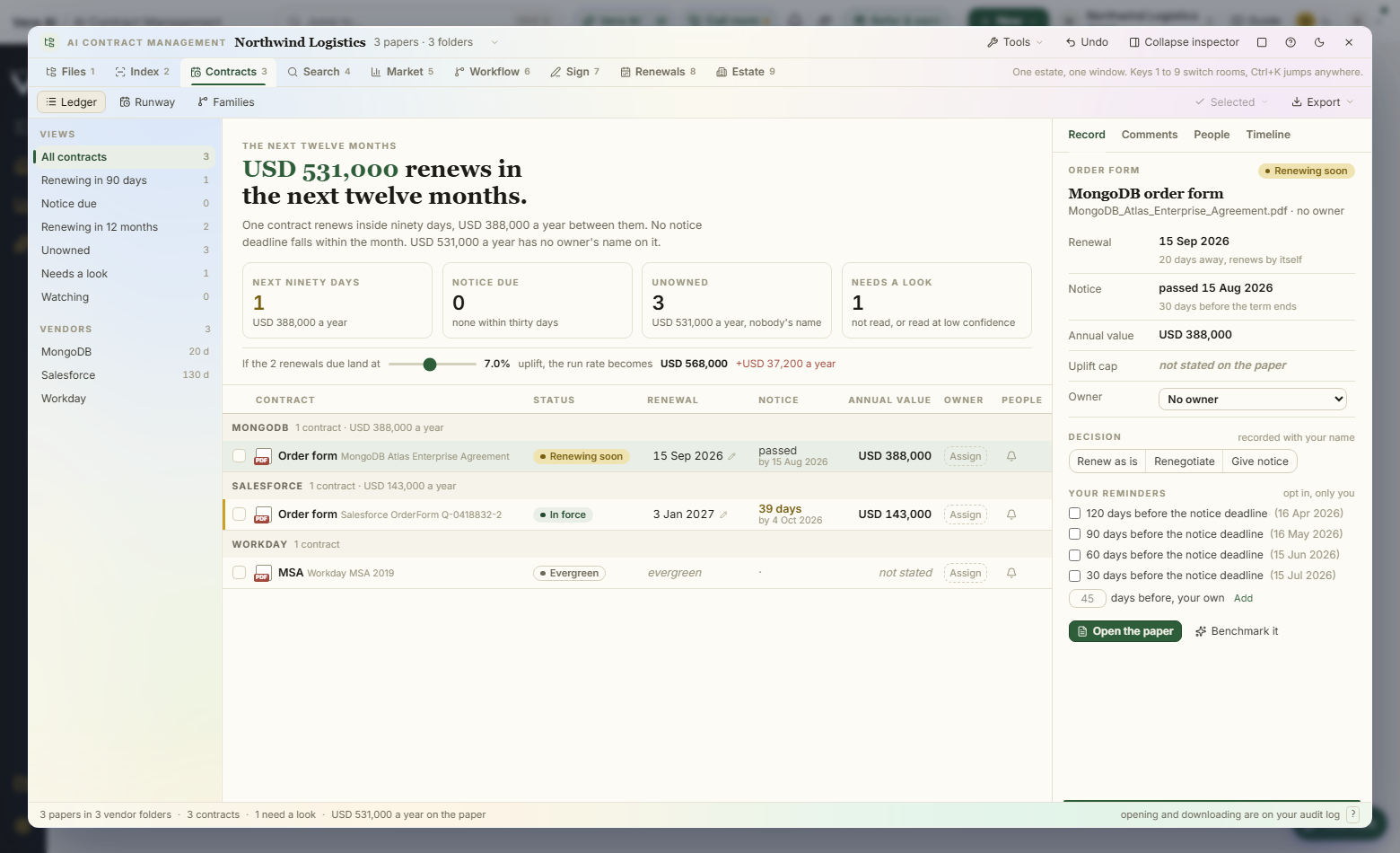Screen dimensions: 1400x853
Task: Open the Sign tab
Action: point(574,72)
